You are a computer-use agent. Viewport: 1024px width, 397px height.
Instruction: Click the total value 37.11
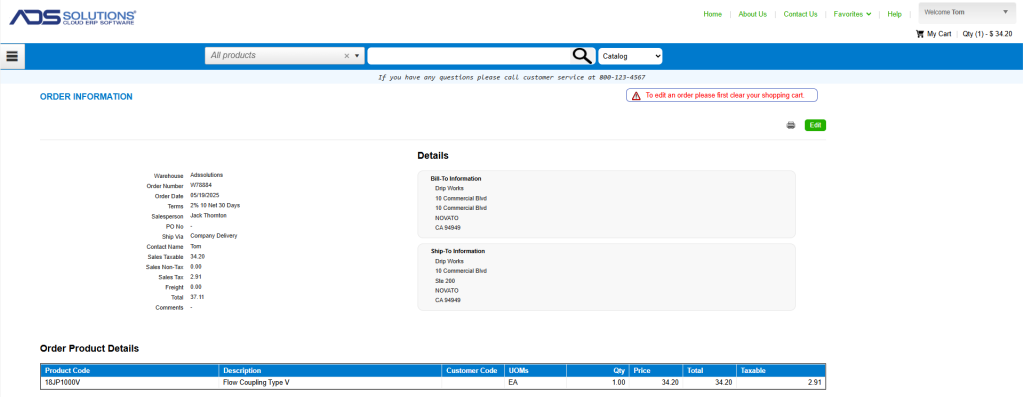197,297
